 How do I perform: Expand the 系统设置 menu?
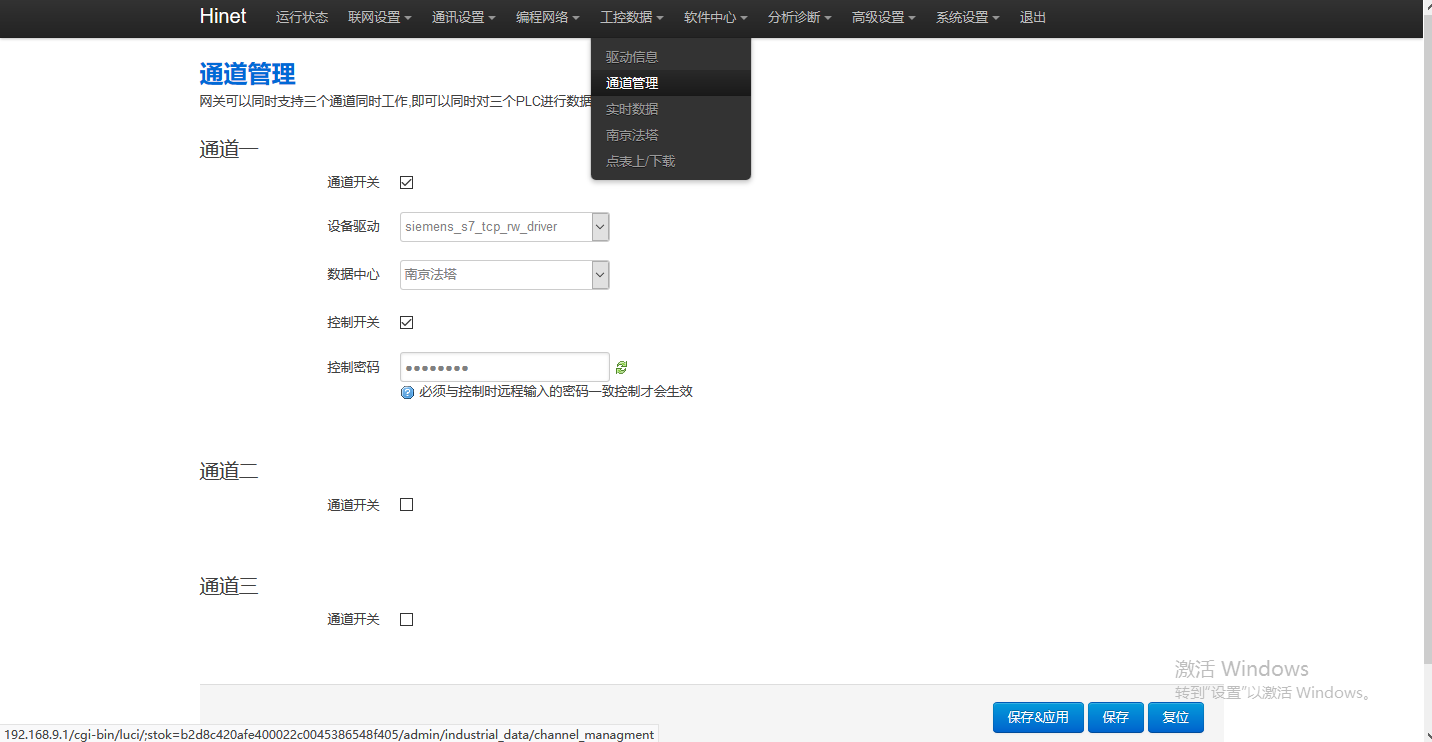967,18
